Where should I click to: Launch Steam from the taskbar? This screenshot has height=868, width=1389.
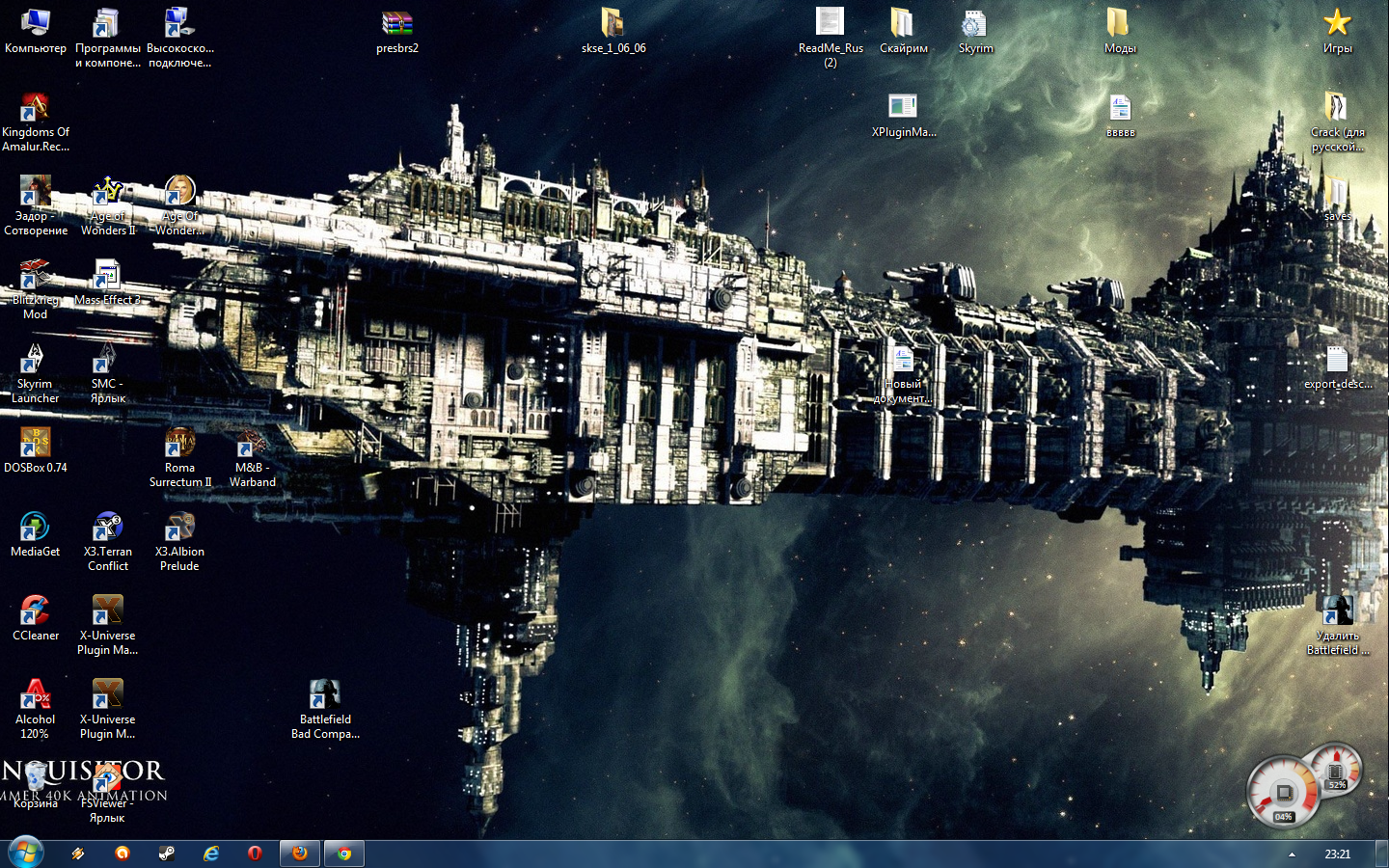pyautogui.click(x=167, y=854)
